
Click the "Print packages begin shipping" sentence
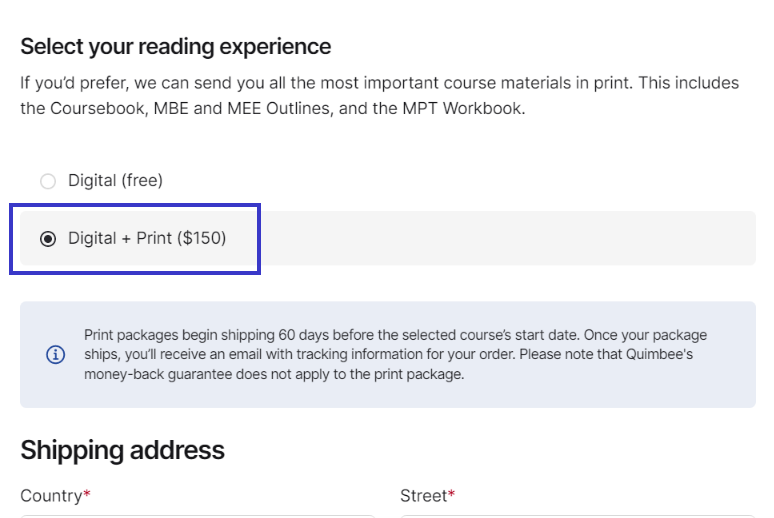pos(333,335)
